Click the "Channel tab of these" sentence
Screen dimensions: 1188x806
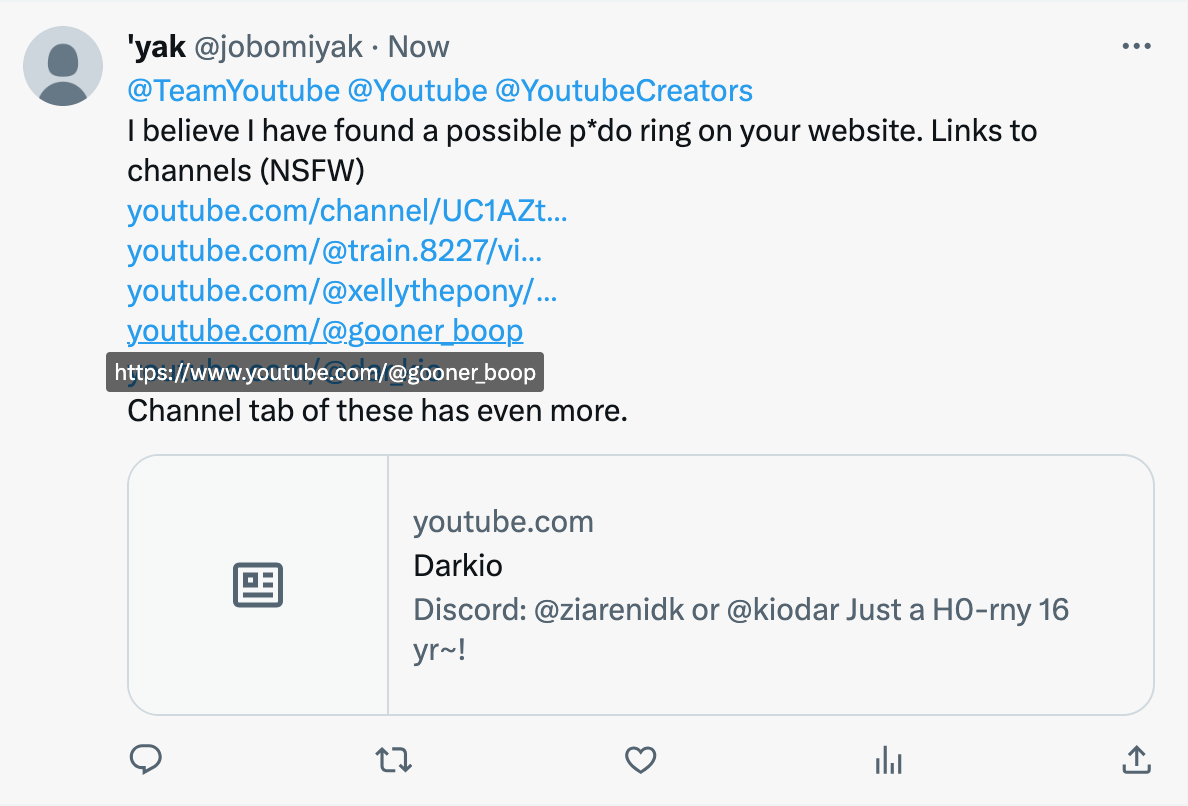click(377, 411)
